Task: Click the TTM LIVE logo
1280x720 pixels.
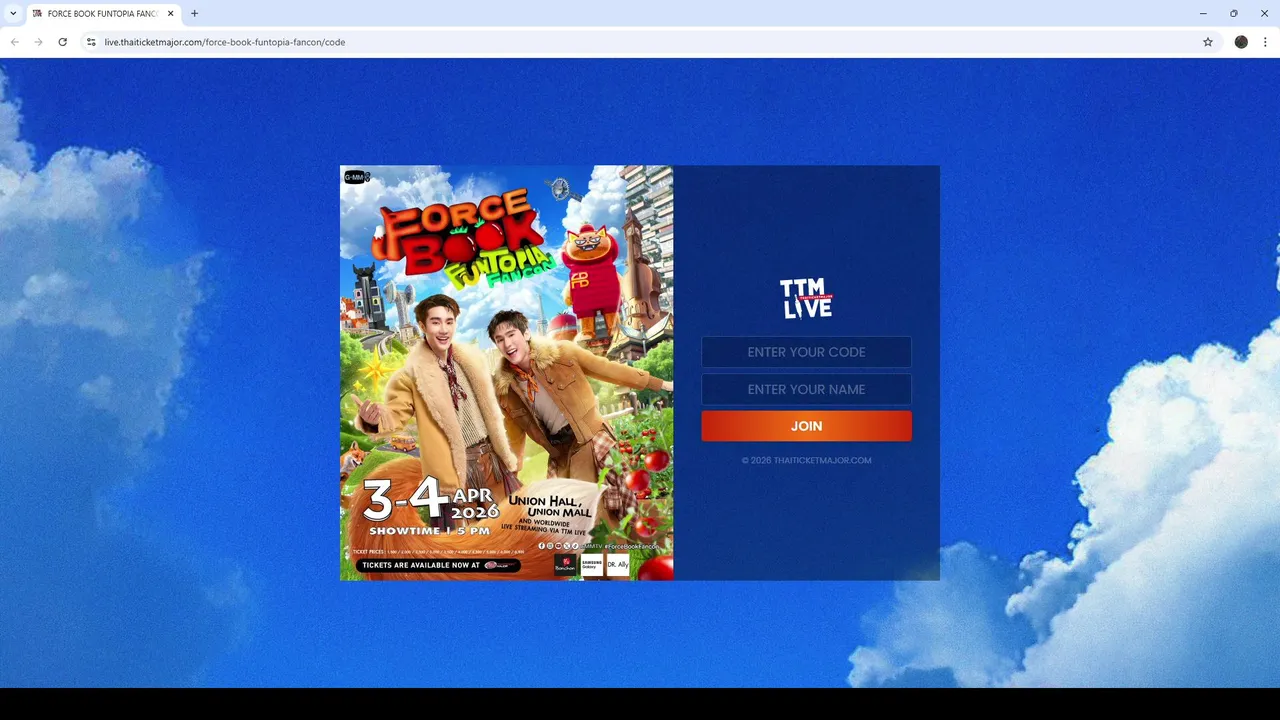Action: pyautogui.click(x=806, y=298)
